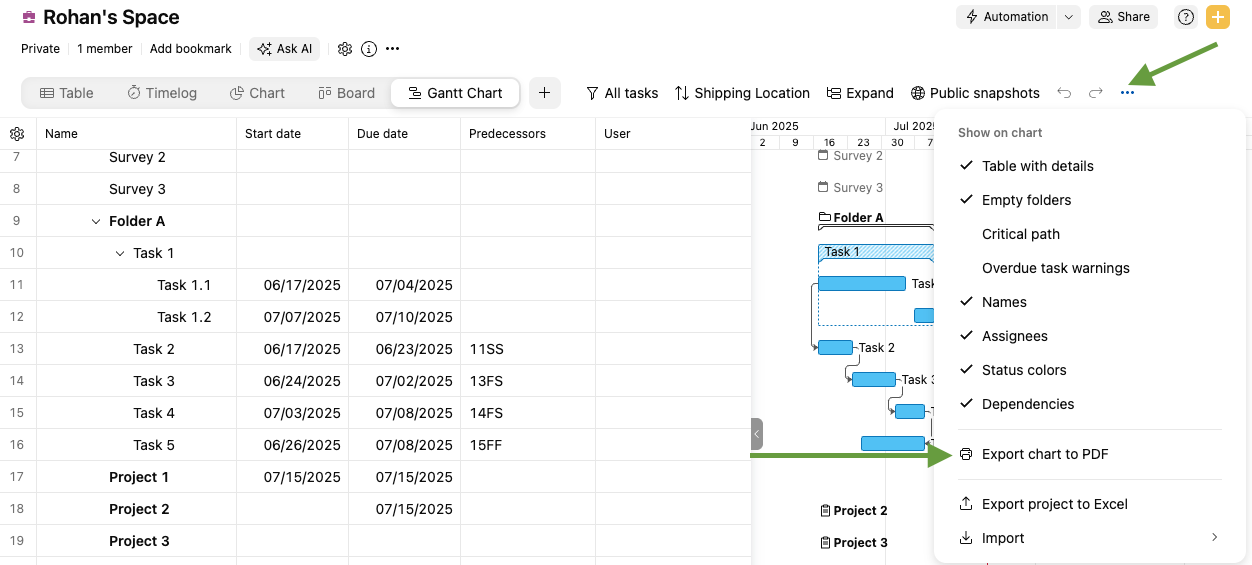Click the yellow plus button
Image resolution: width=1252 pixels, height=565 pixels.
[1217, 17]
